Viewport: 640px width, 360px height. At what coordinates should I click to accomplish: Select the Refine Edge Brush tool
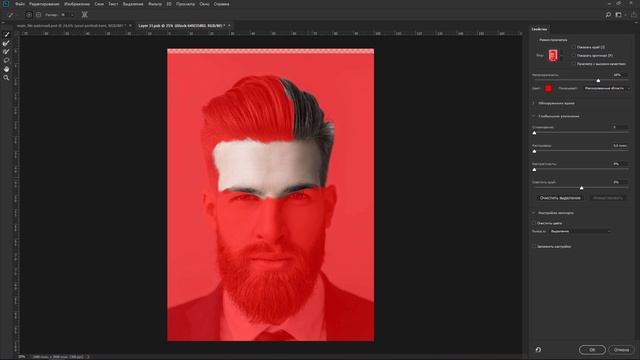pyautogui.click(x=7, y=43)
